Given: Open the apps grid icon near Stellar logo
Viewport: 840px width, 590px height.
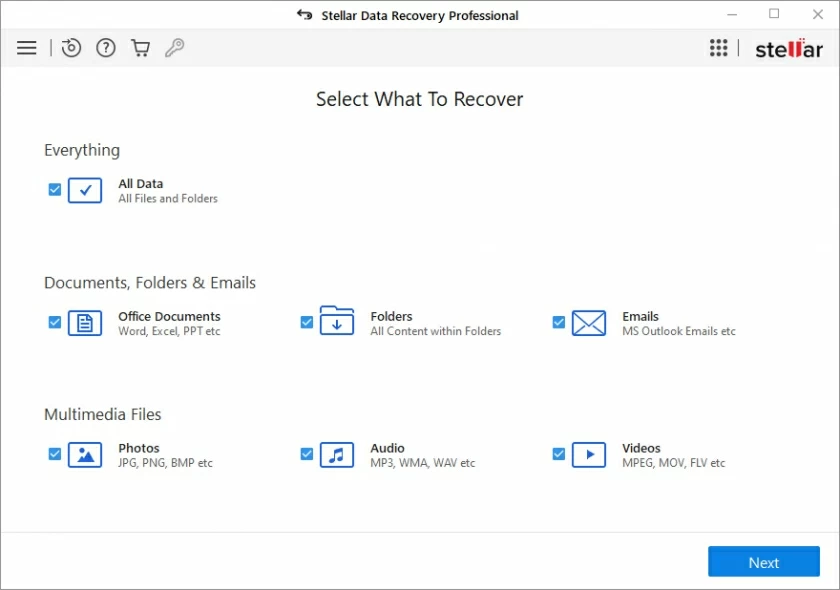Looking at the screenshot, I should click(x=718, y=47).
